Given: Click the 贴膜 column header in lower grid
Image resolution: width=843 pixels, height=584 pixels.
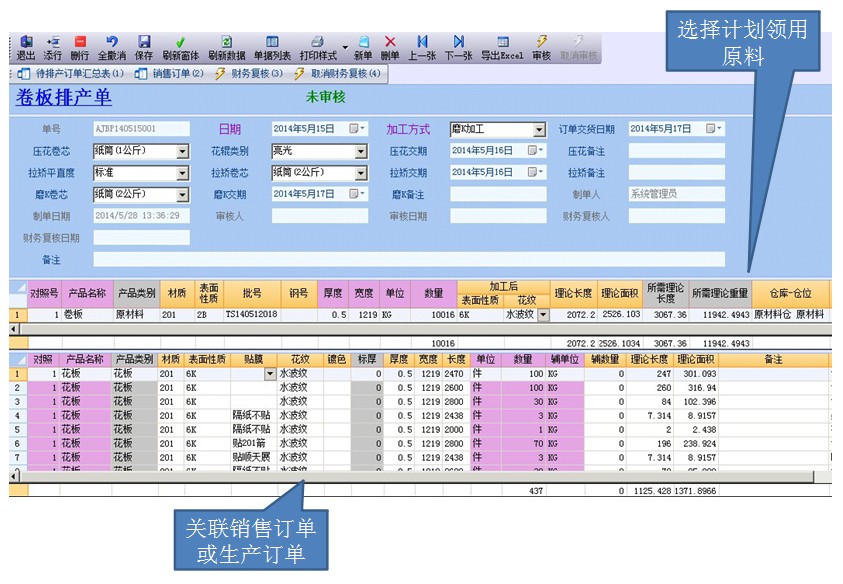Looking at the screenshot, I should [x=254, y=359].
